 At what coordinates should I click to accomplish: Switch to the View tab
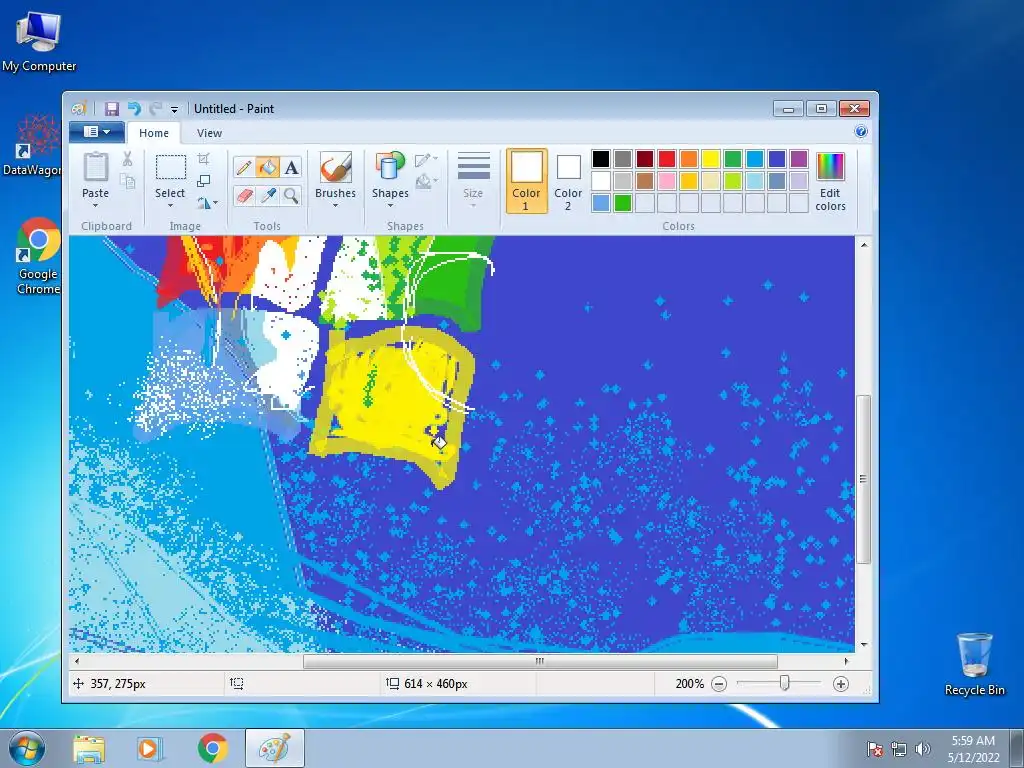(x=209, y=133)
